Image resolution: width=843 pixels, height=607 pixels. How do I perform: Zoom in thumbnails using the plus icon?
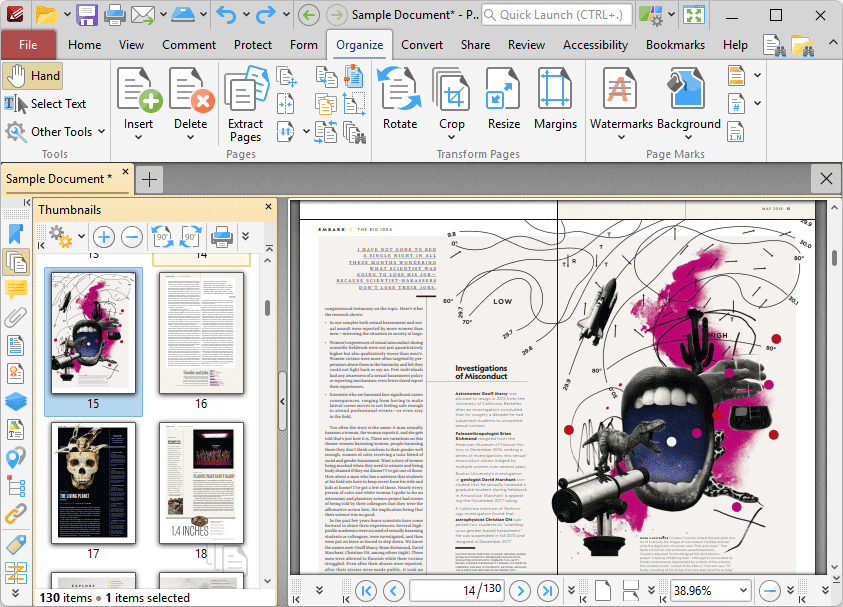click(x=104, y=237)
